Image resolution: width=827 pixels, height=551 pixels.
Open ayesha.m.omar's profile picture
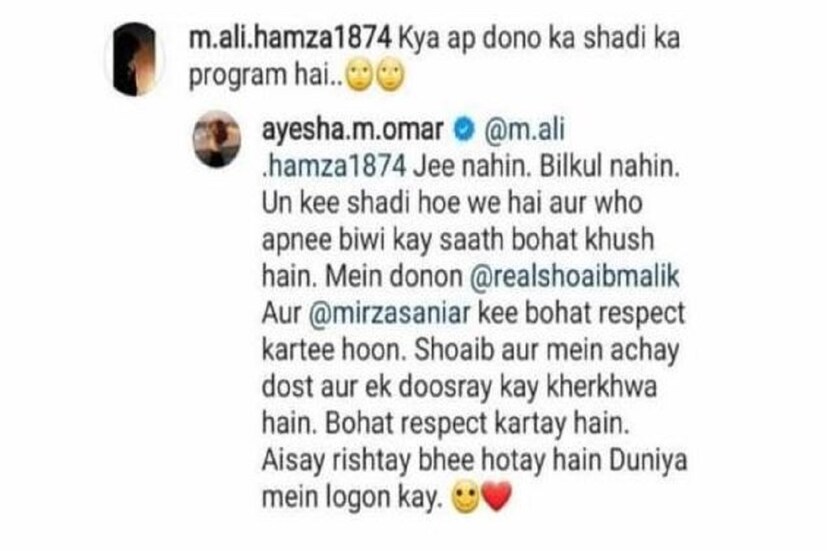pos(217,139)
